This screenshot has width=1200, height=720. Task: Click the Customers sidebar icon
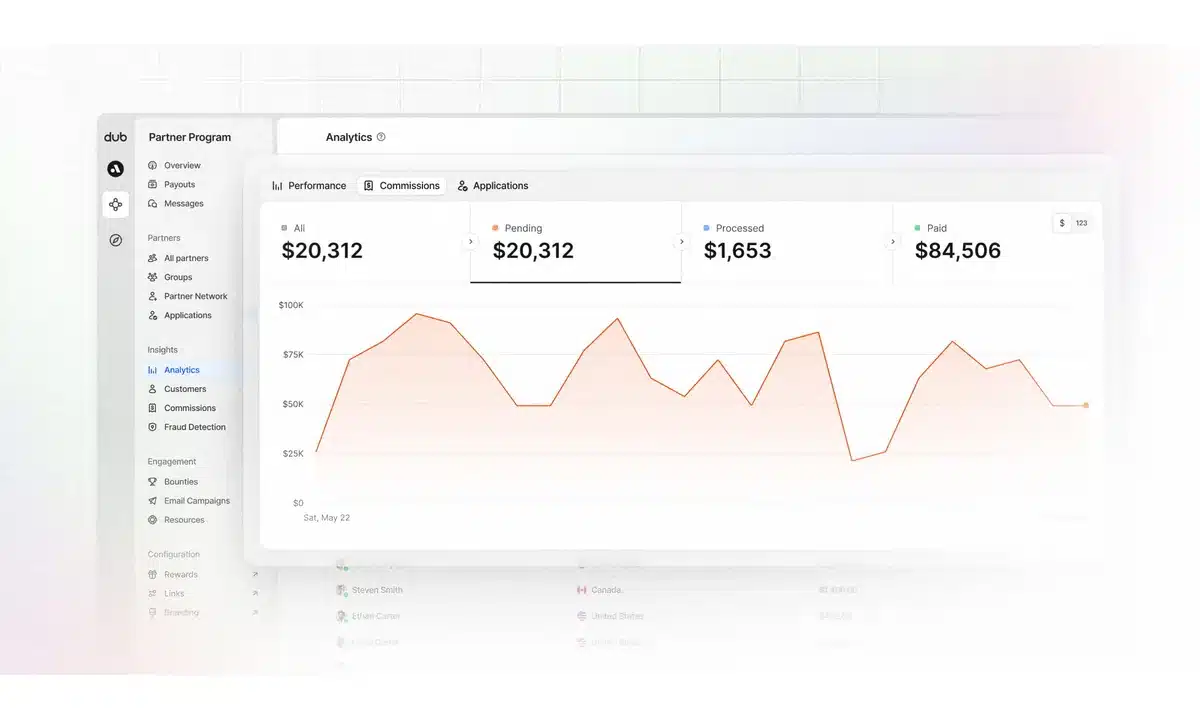coord(152,389)
